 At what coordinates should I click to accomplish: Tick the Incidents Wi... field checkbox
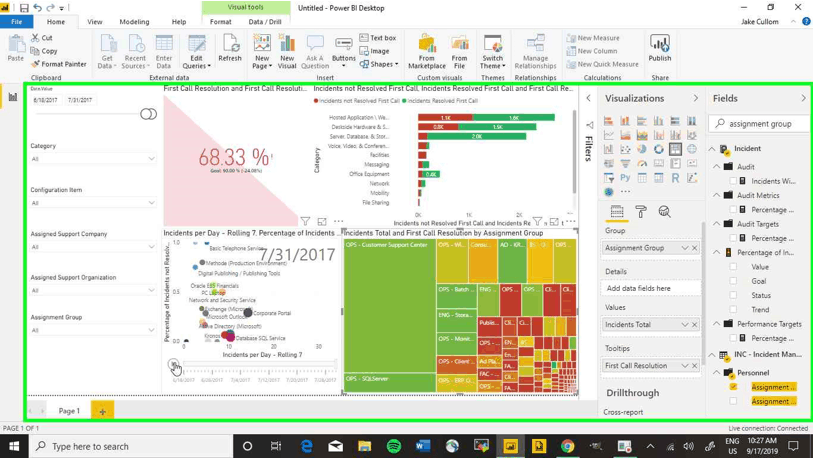click(x=733, y=181)
